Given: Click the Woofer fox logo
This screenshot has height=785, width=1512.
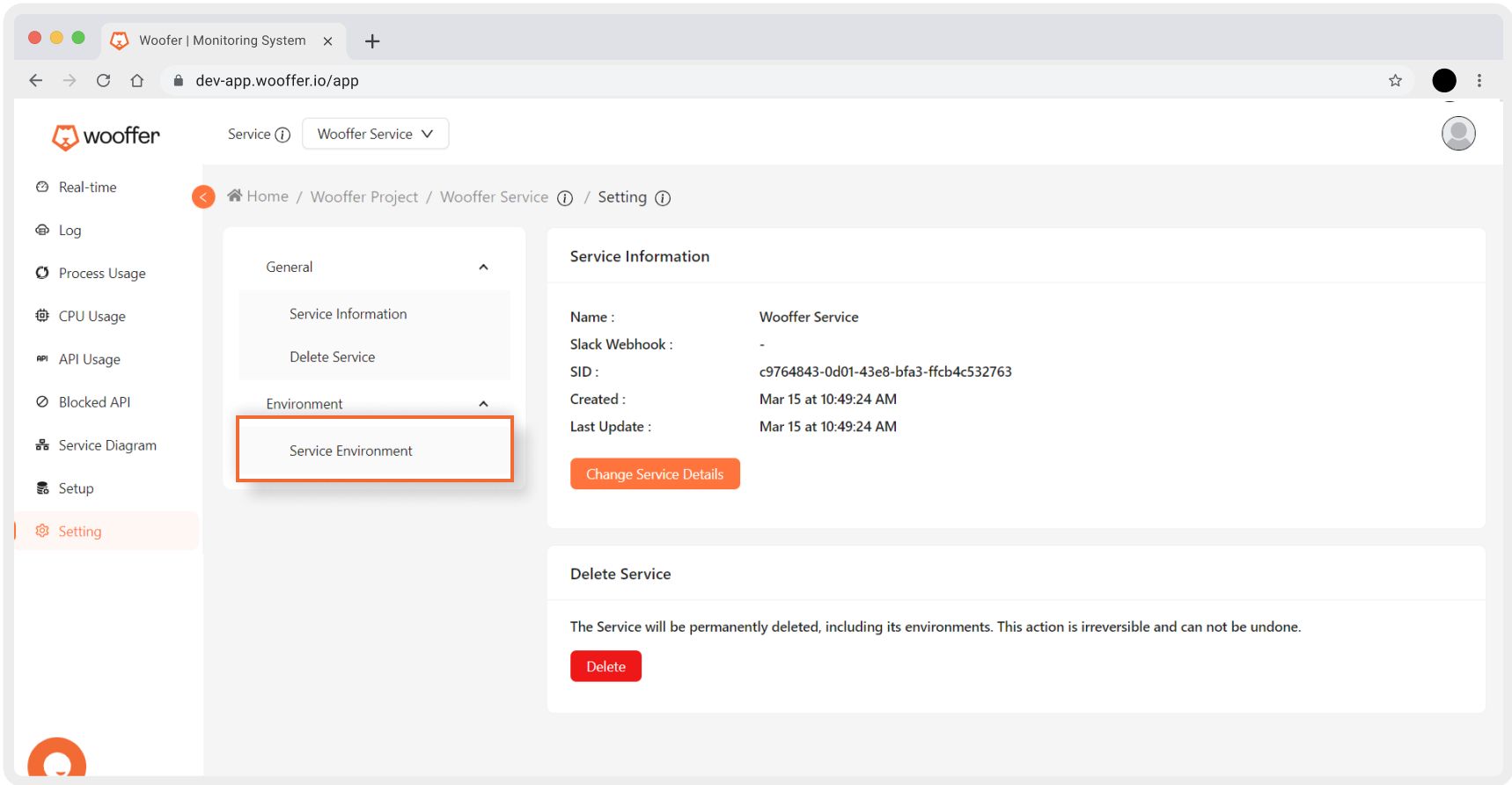Looking at the screenshot, I should (106, 136).
